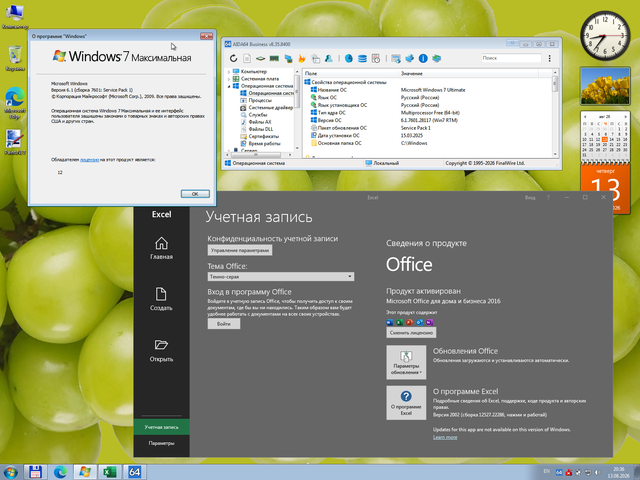The width and height of the screenshot is (640, 480).
Task: Select Учетная запись in the Excel sidebar
Action: (x=161, y=427)
